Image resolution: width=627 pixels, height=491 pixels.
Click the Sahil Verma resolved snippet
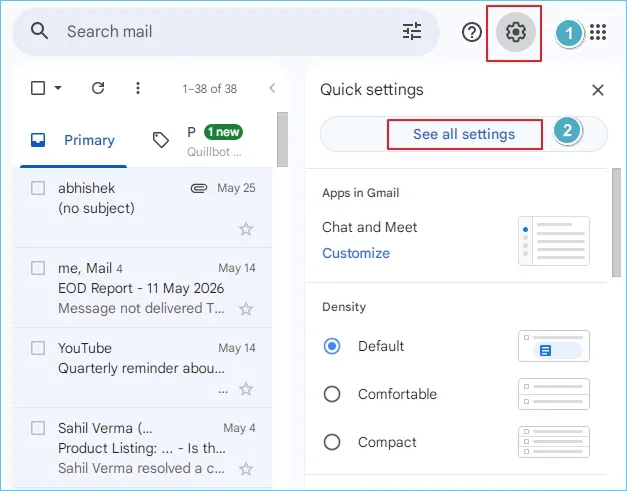pyautogui.click(x=141, y=468)
